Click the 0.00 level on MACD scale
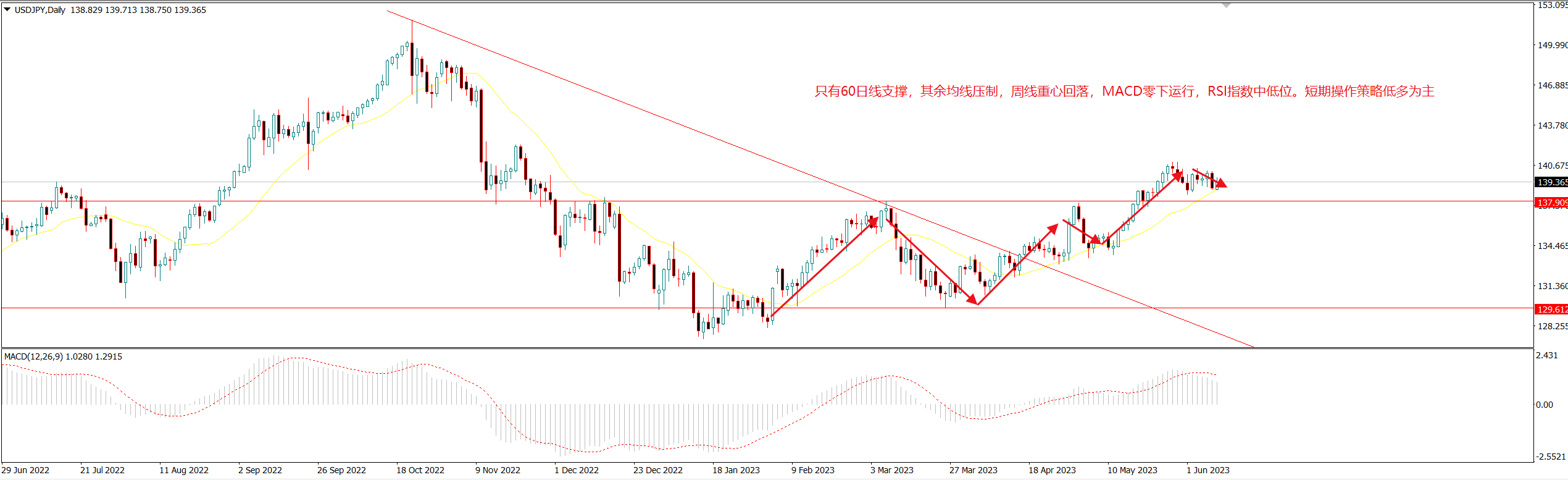The image size is (1568, 480). click(1545, 405)
